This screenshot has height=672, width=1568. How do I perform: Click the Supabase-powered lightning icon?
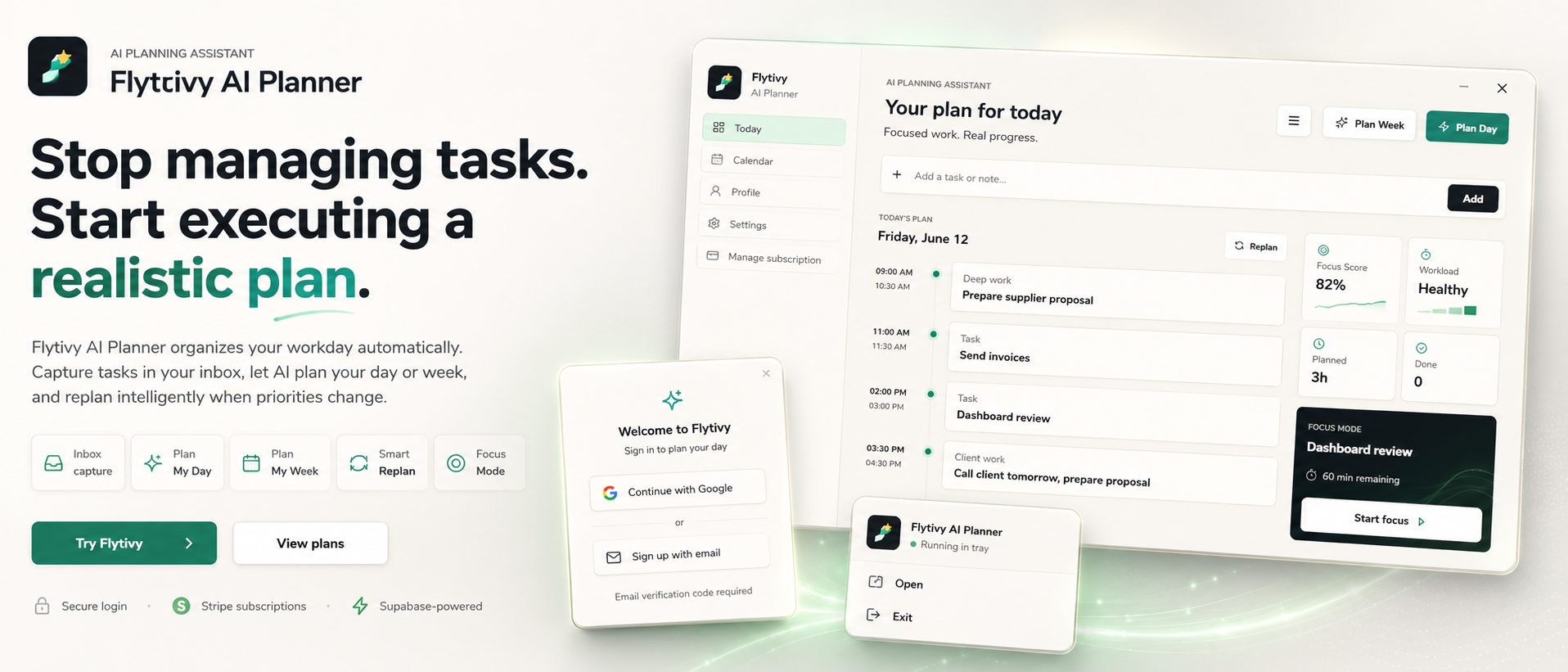pyautogui.click(x=360, y=606)
